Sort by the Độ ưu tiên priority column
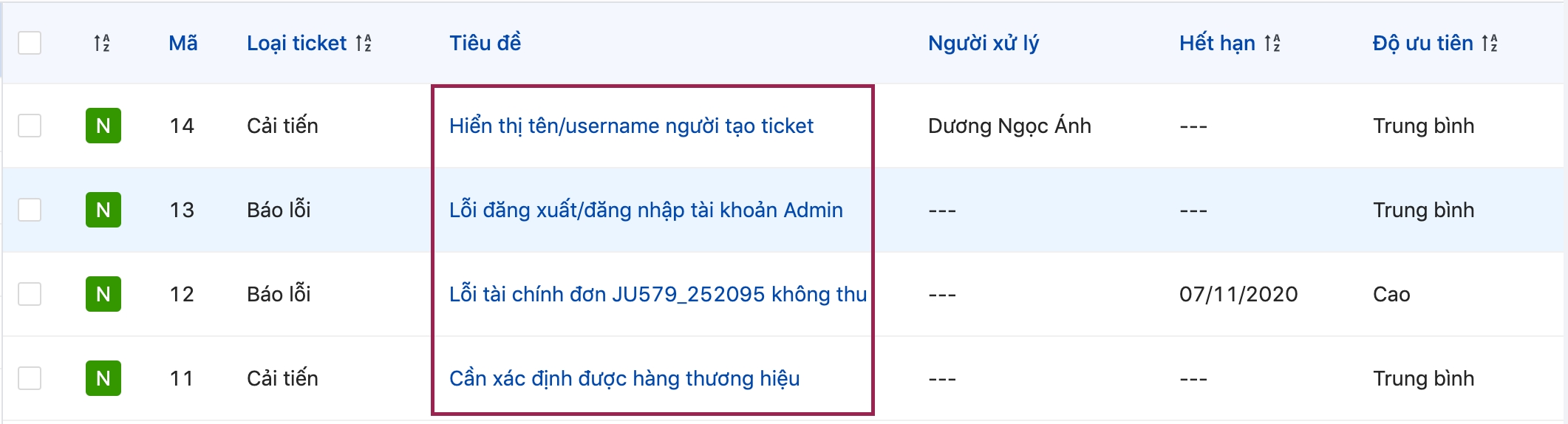Image resolution: width=1568 pixels, height=424 pixels. (1490, 44)
